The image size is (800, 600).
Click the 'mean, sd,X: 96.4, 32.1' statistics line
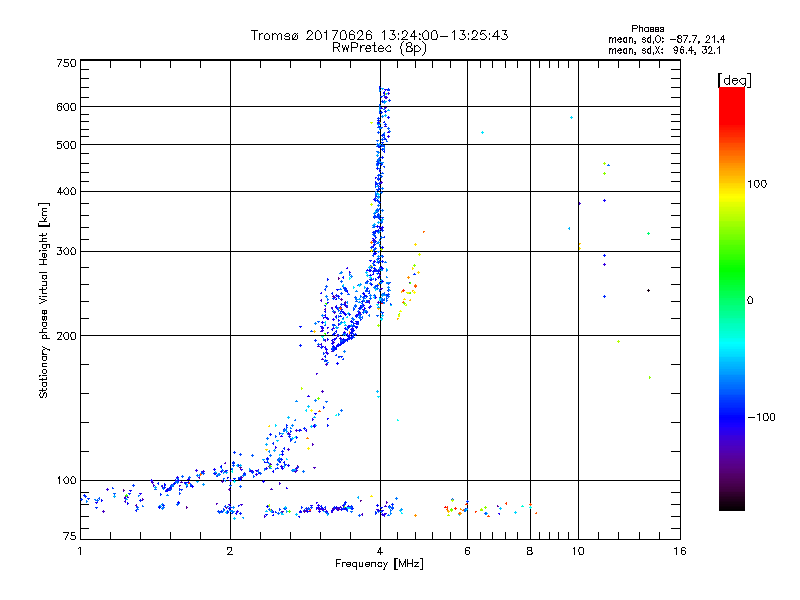(664, 50)
